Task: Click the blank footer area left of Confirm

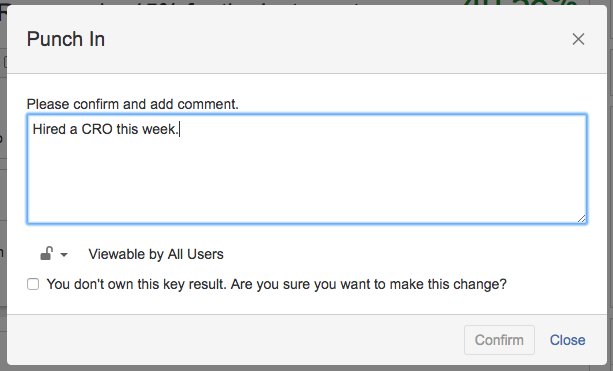Action: (x=235, y=340)
